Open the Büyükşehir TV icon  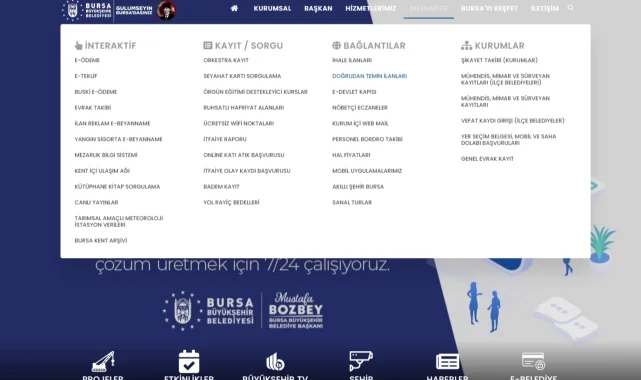click(x=275, y=362)
